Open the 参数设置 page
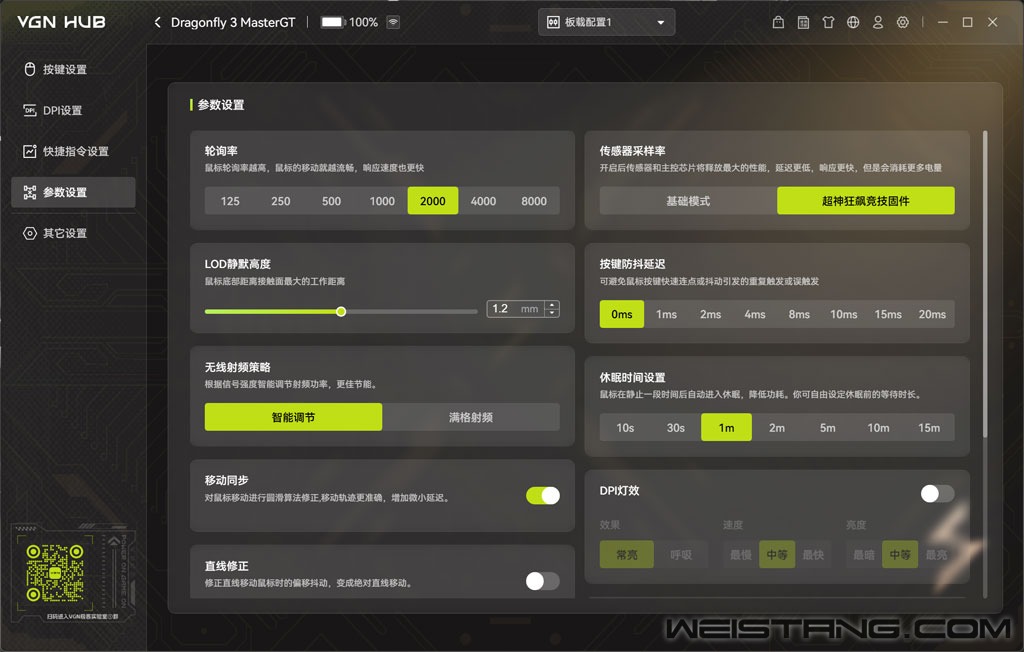The image size is (1024, 652). click(x=73, y=192)
